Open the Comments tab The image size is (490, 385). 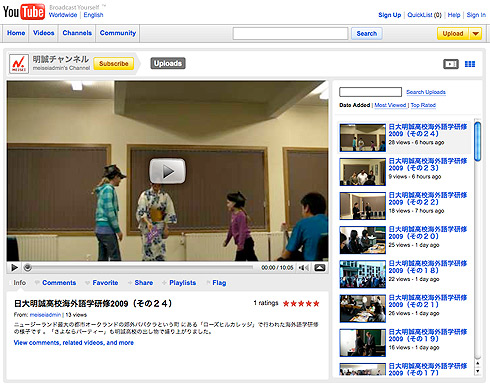pos(59,283)
